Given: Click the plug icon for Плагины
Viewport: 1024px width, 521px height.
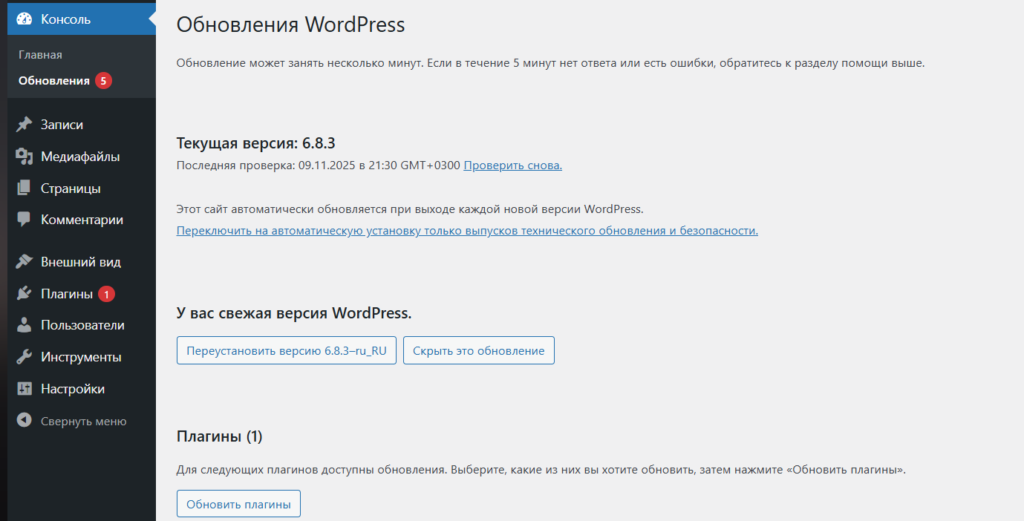Looking at the screenshot, I should pos(25,294).
